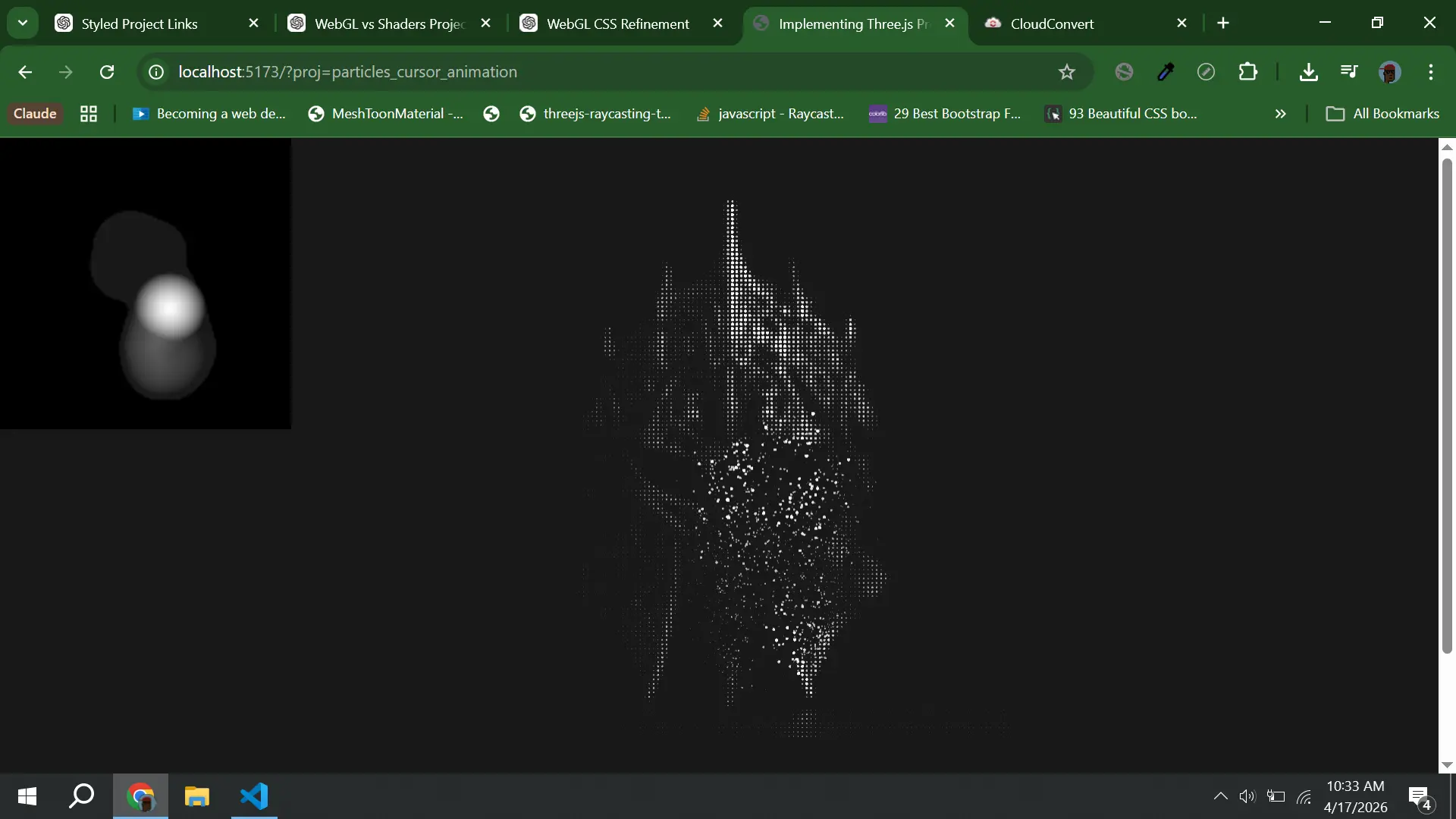Click the color picker eyedropper extension
1456x819 pixels.
point(1166,72)
